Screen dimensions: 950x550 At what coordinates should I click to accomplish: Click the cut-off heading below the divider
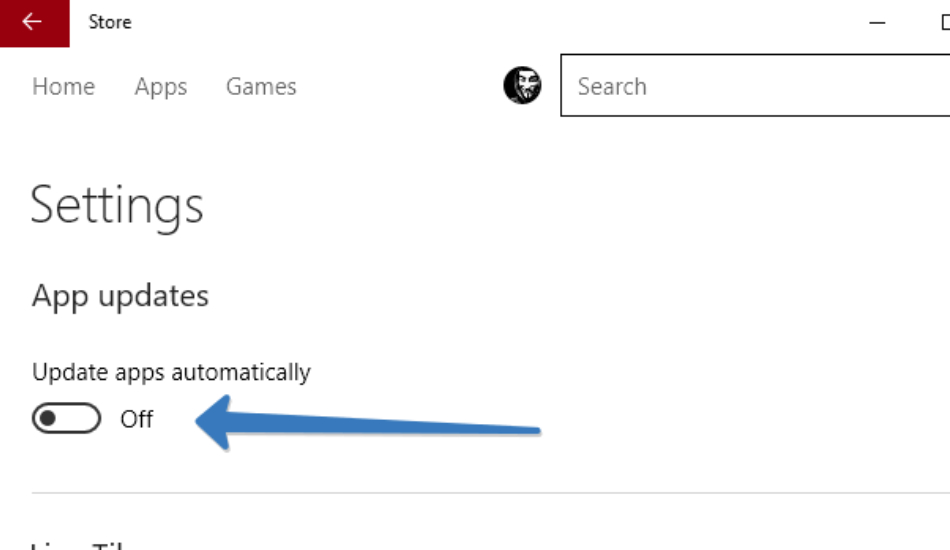(78, 545)
